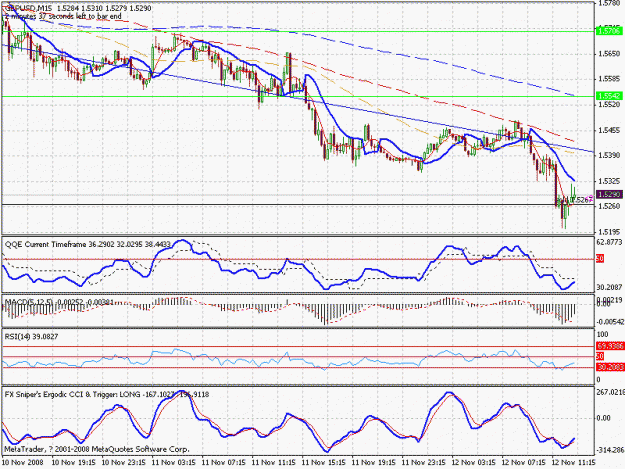Click the 1.5585 price axis value
This screenshot has height=469, width=625.
click(x=609, y=79)
